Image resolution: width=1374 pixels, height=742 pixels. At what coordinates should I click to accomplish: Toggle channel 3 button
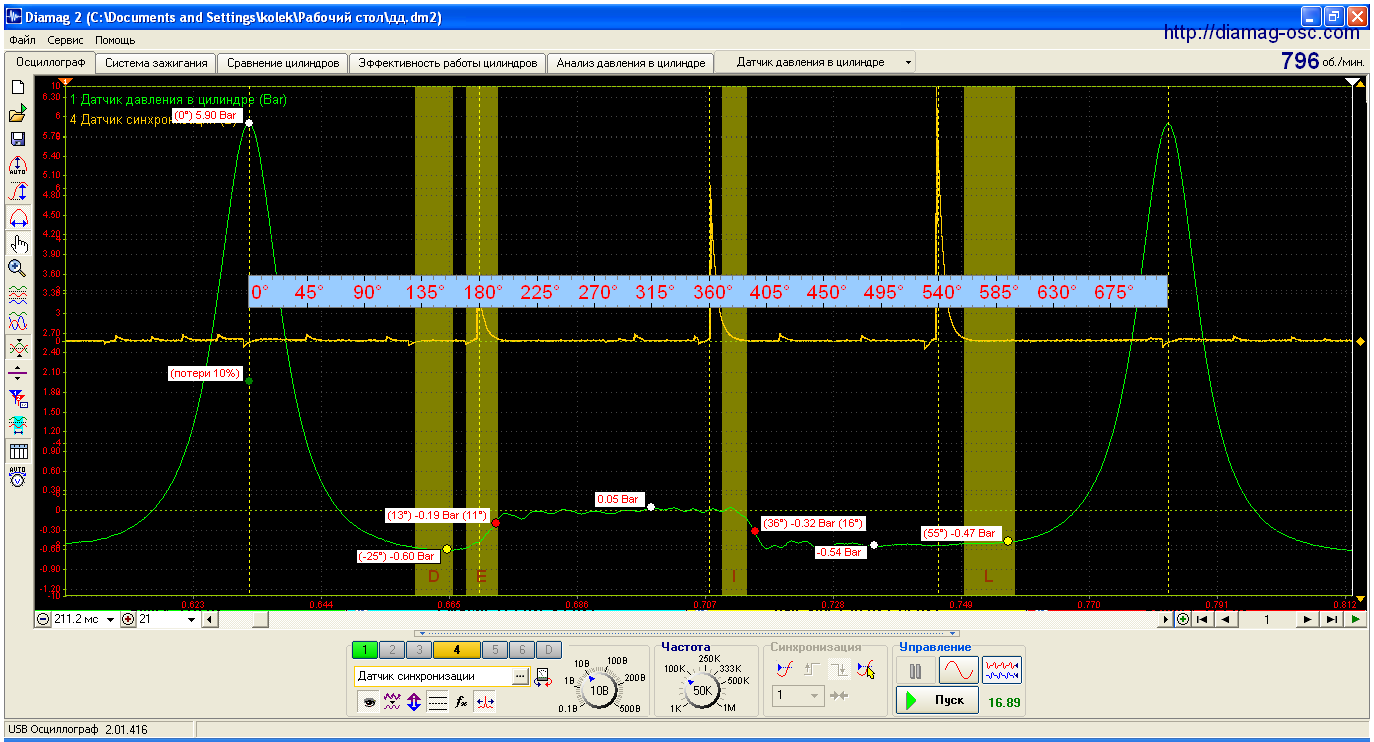point(418,650)
